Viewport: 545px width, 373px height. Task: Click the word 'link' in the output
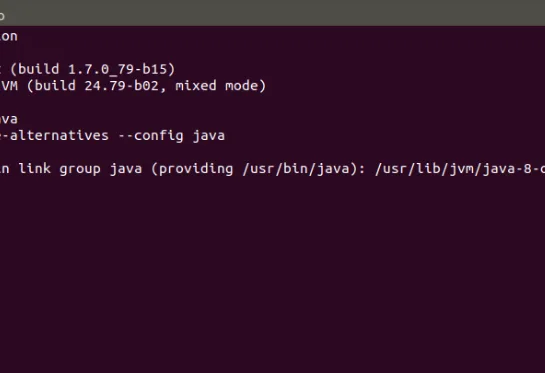[x=34, y=169]
